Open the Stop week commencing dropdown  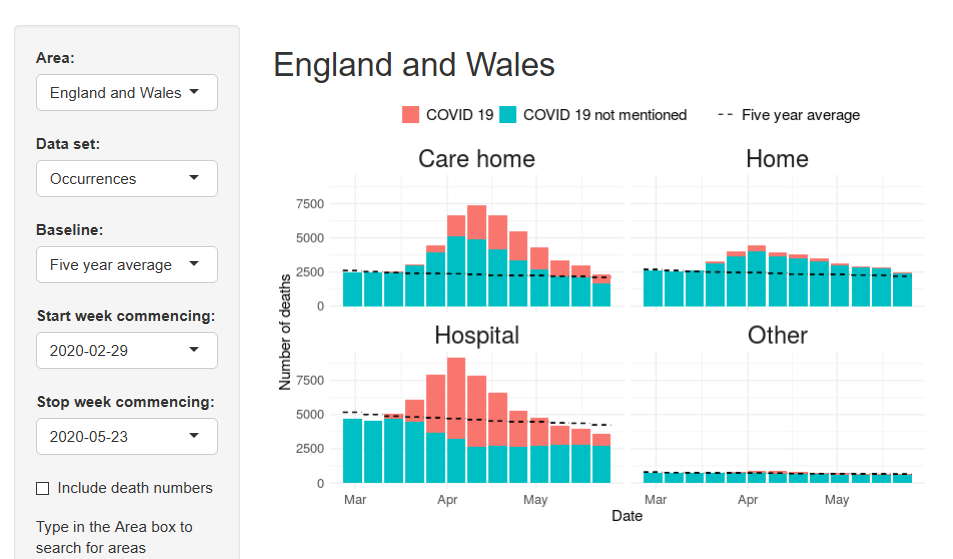click(126, 437)
